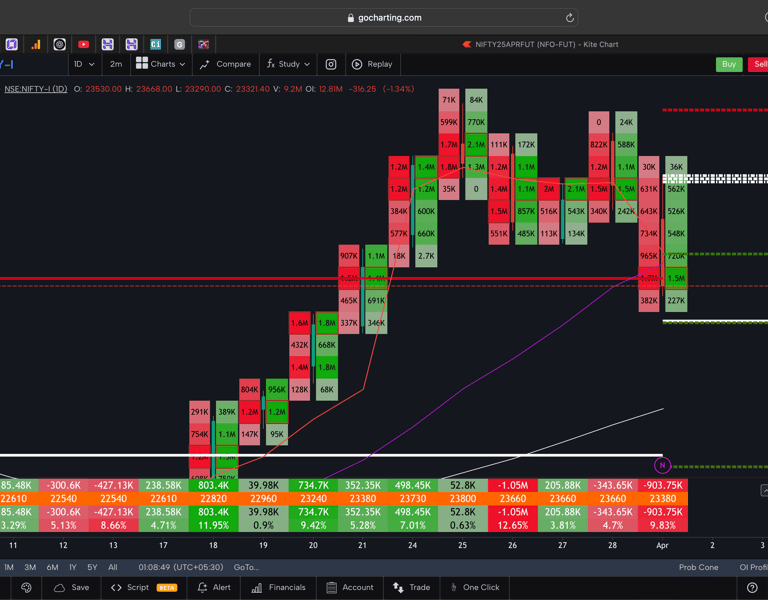The height and width of the screenshot is (600, 768).
Task: Select the 5Y range
Action: coord(92,567)
